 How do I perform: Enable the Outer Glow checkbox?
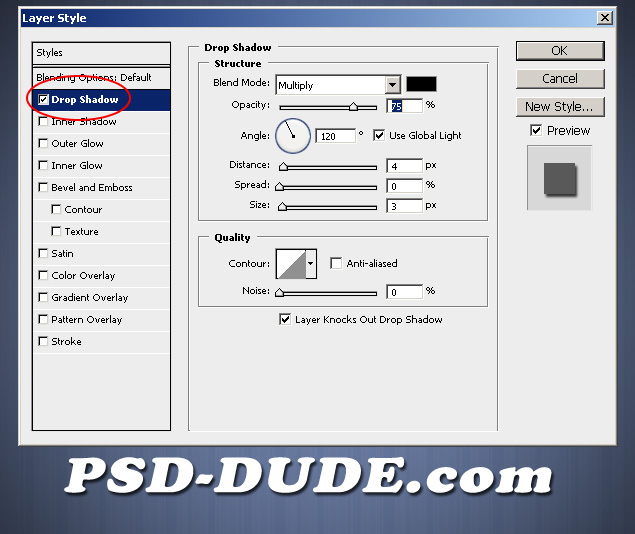pyautogui.click(x=43, y=143)
